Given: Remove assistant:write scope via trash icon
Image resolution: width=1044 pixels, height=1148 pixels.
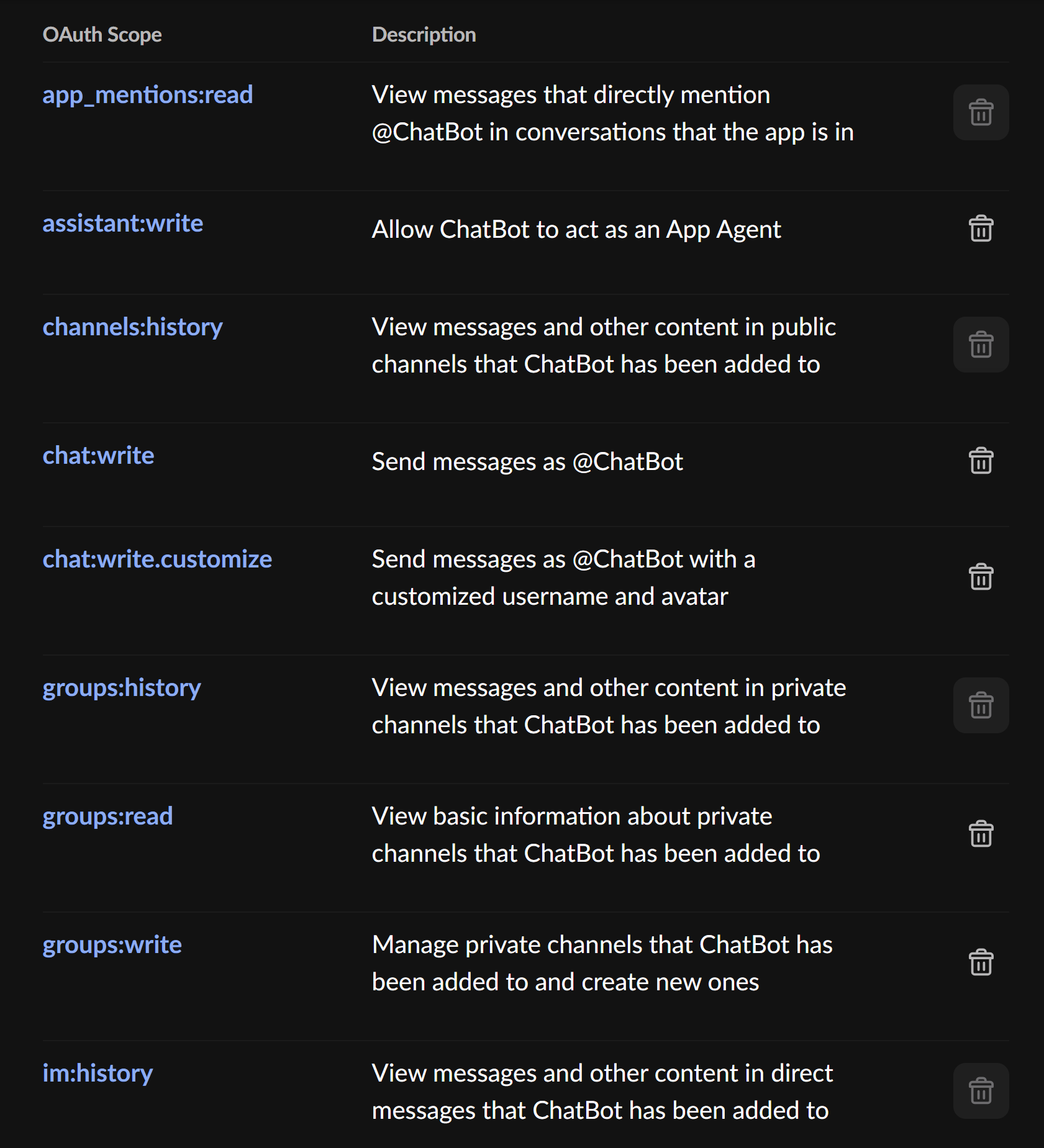Looking at the screenshot, I should pyautogui.click(x=981, y=228).
